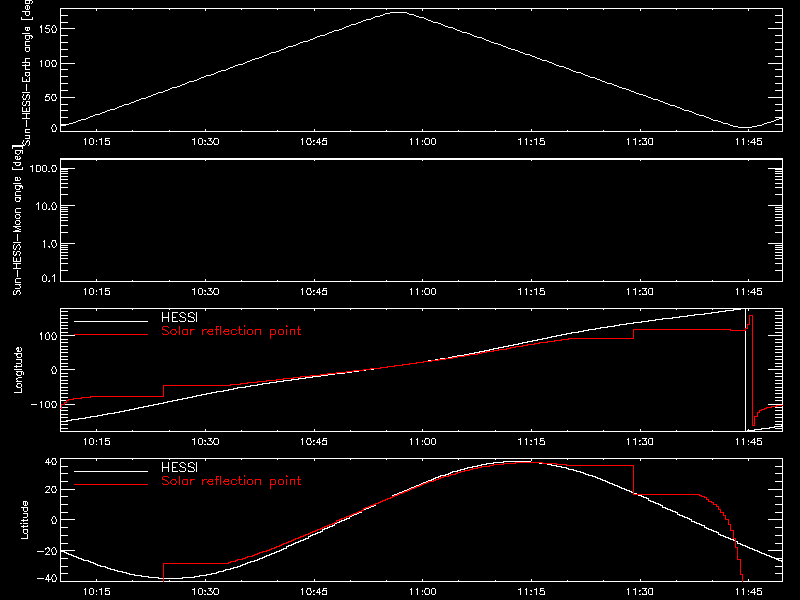The height and width of the screenshot is (600, 800).
Task: Select HESSI legend text in the Longitude plot
Action: tap(179, 317)
